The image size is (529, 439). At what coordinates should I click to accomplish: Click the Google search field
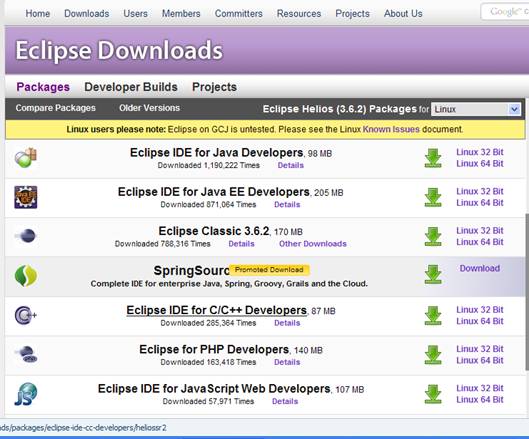click(x=506, y=12)
